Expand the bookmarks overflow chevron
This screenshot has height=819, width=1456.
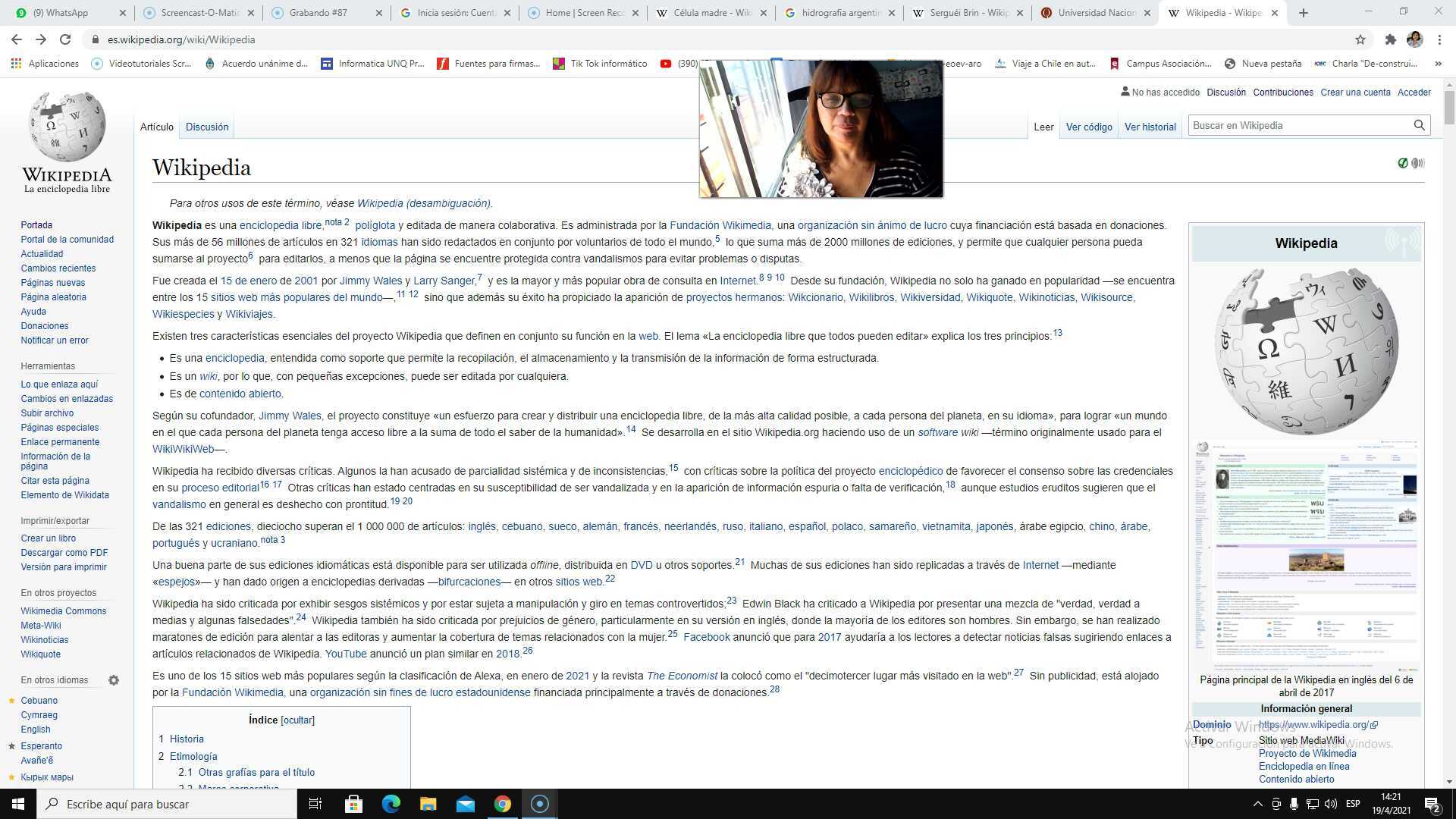tap(1439, 64)
